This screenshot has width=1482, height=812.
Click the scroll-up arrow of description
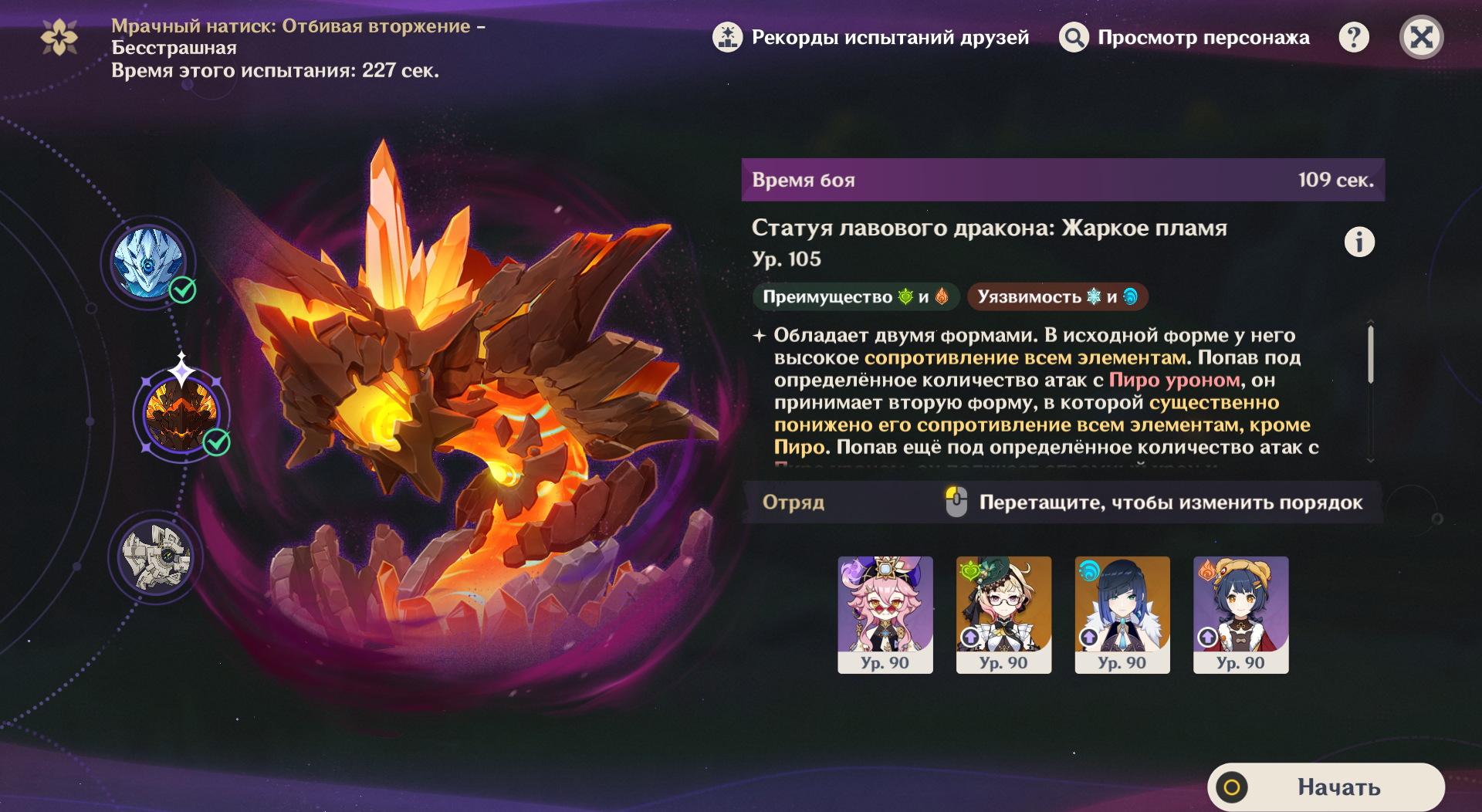pos(1371,321)
